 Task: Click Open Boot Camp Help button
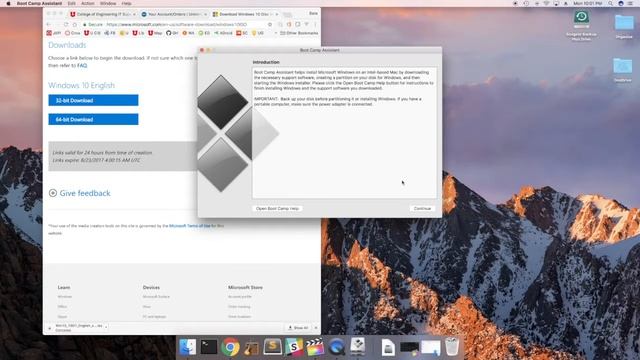(x=277, y=209)
